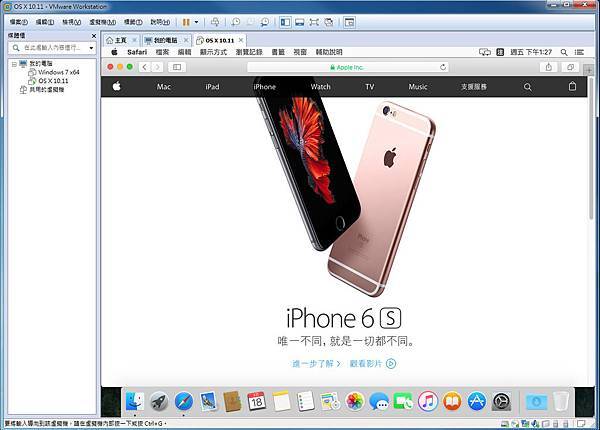
Task: Open App Store from the Dock
Action: [477, 402]
